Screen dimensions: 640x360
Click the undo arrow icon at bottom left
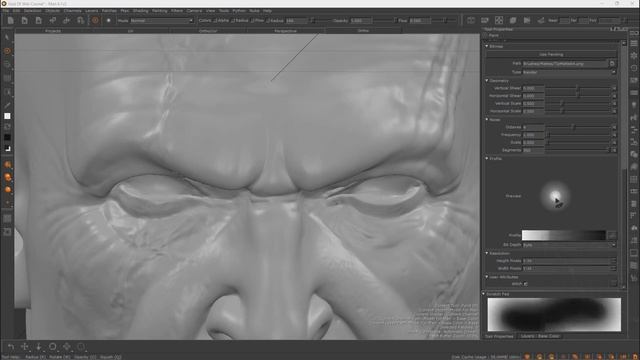tap(11, 347)
